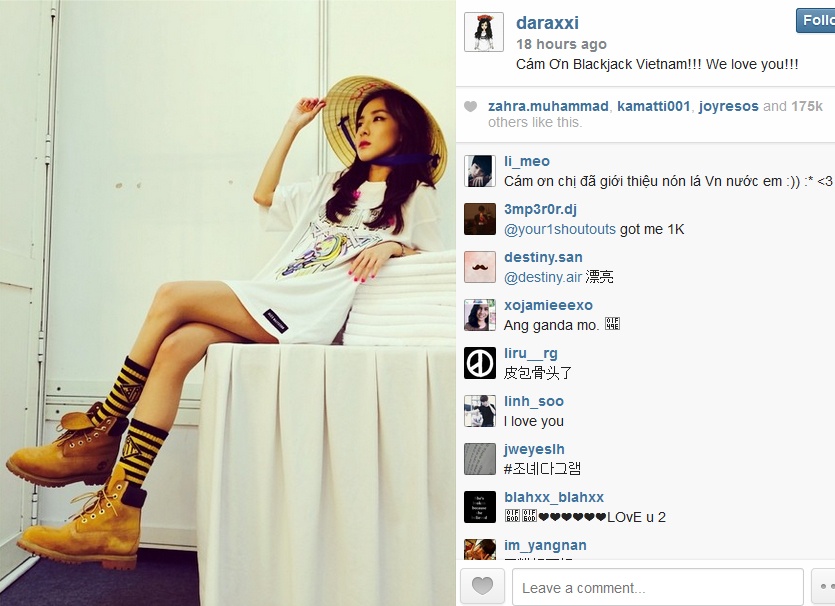Click the main post photo

click(227, 303)
